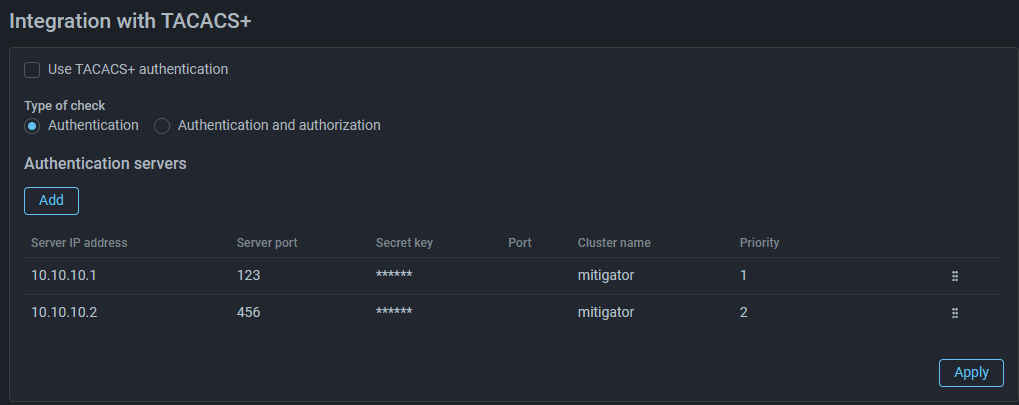The height and width of the screenshot is (405, 1019).
Task: Click the Cluster name column header
Action: 614,243
